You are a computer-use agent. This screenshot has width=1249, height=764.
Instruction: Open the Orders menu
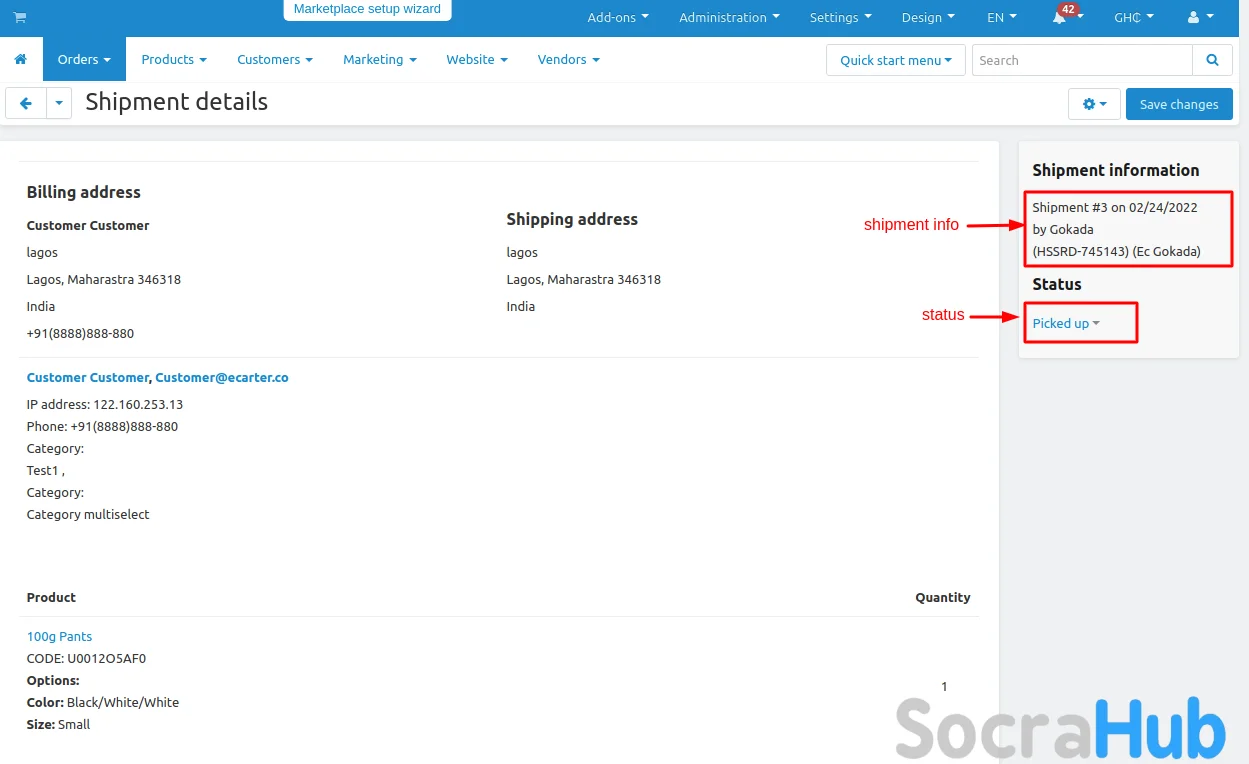click(x=84, y=60)
